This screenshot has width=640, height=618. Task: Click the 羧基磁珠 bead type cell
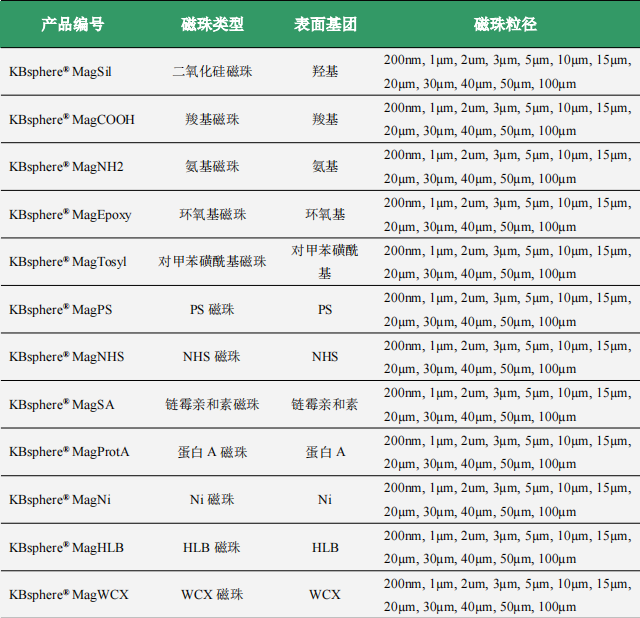[x=212, y=119]
